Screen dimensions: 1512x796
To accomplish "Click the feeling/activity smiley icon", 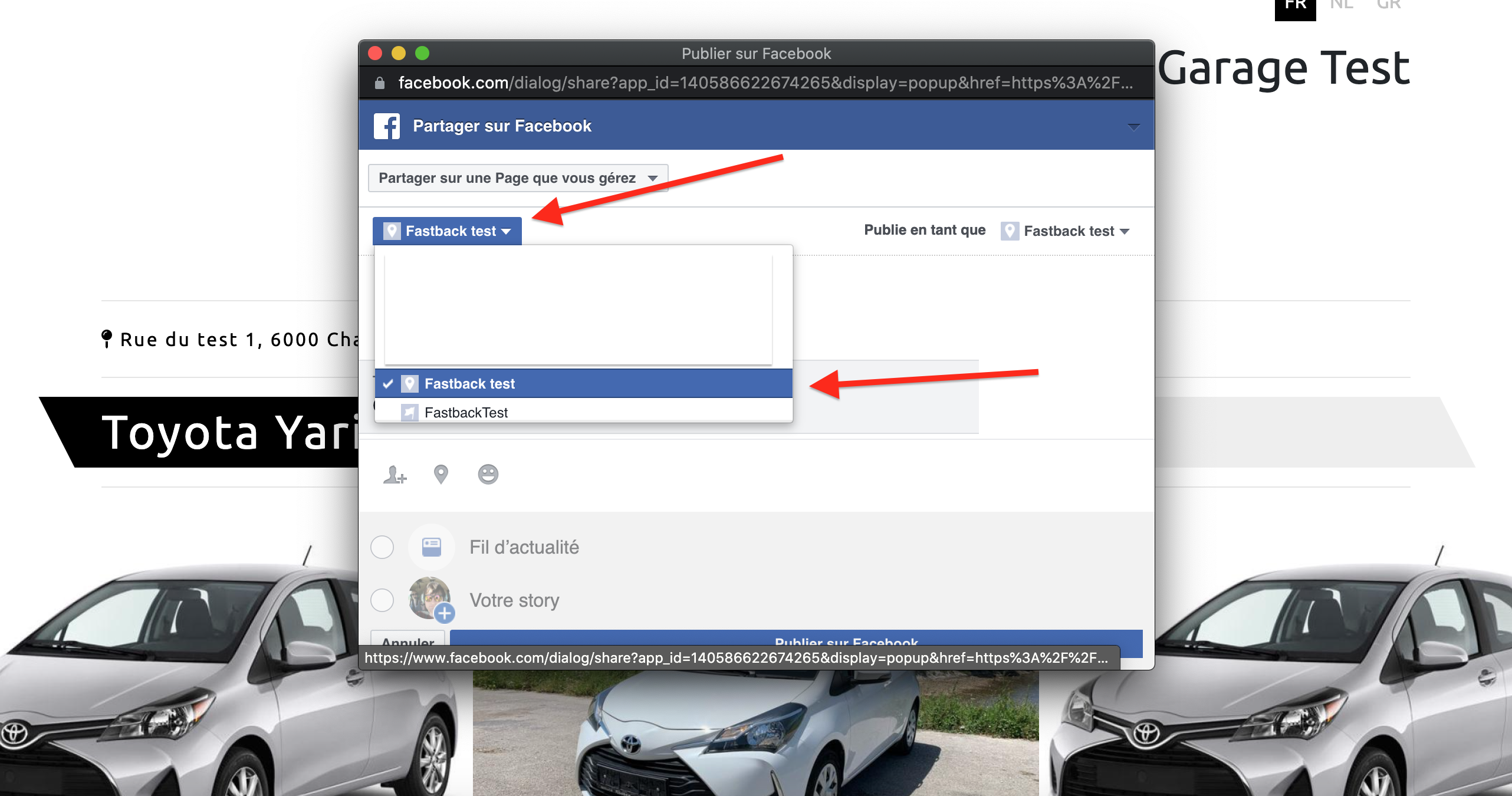I will [488, 475].
